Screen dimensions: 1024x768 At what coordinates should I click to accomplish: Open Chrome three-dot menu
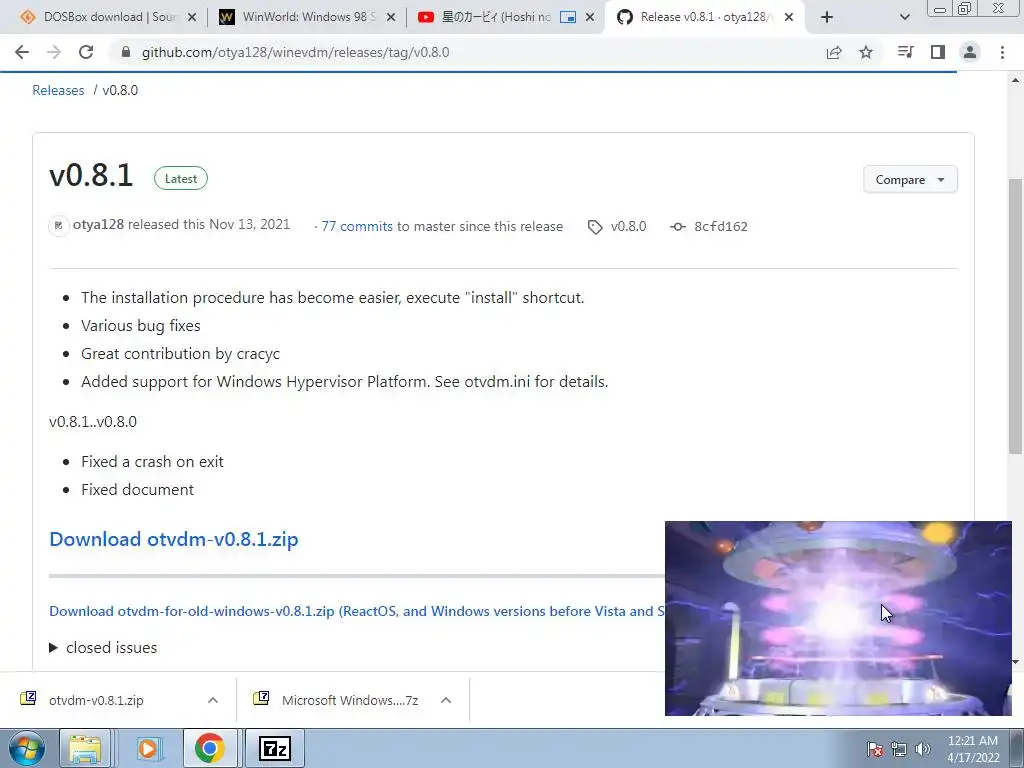(x=1002, y=52)
